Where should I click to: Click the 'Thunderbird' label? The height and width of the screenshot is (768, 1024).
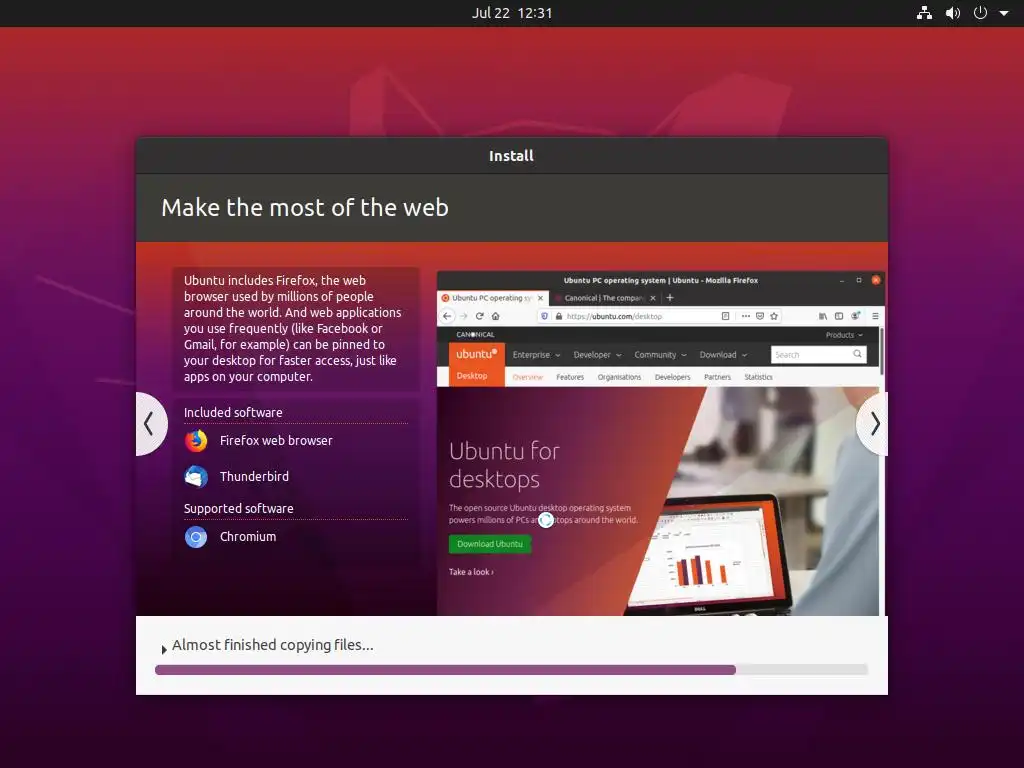[x=254, y=477]
